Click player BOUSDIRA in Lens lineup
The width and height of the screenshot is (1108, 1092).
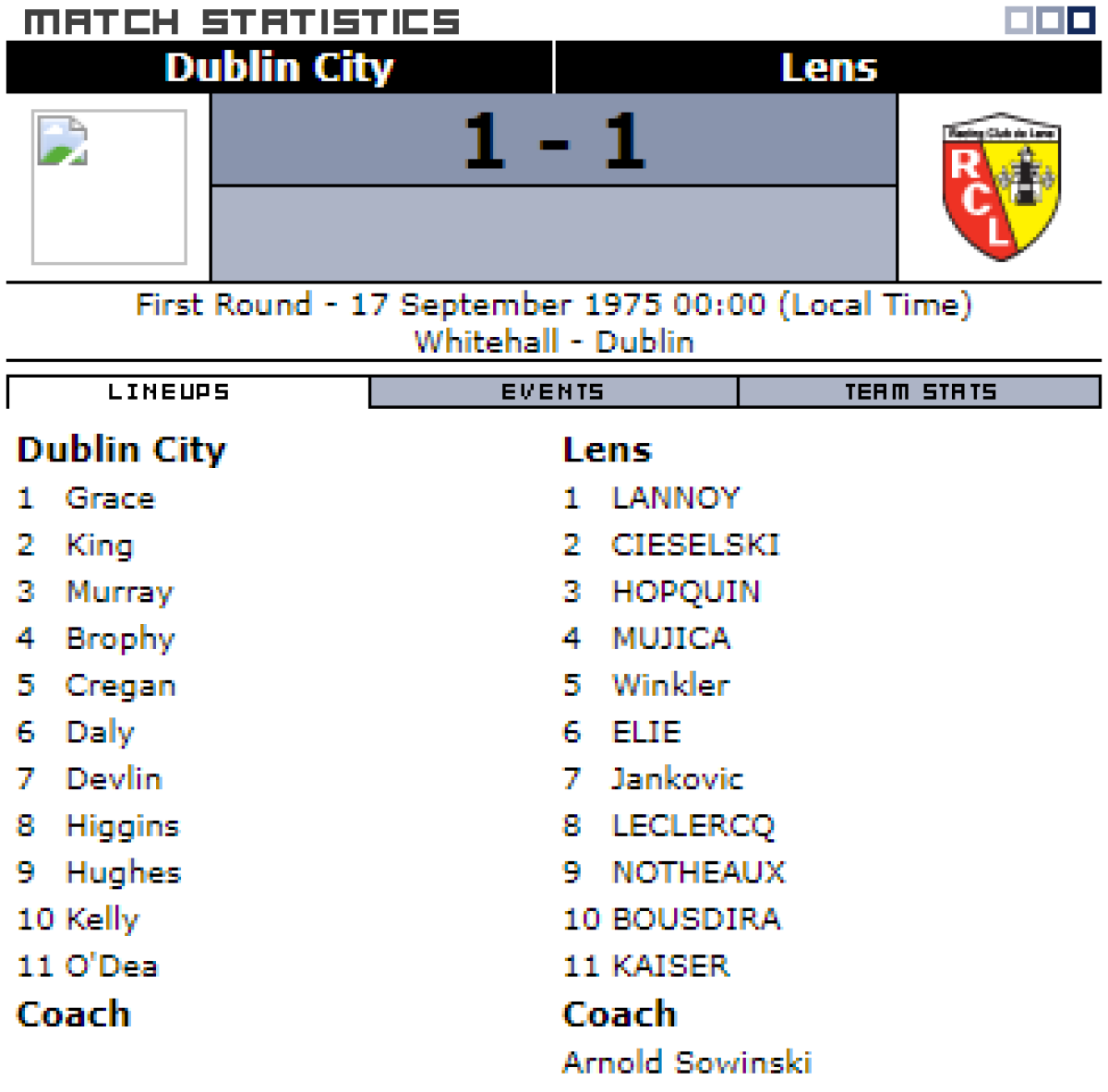pyautogui.click(x=696, y=919)
